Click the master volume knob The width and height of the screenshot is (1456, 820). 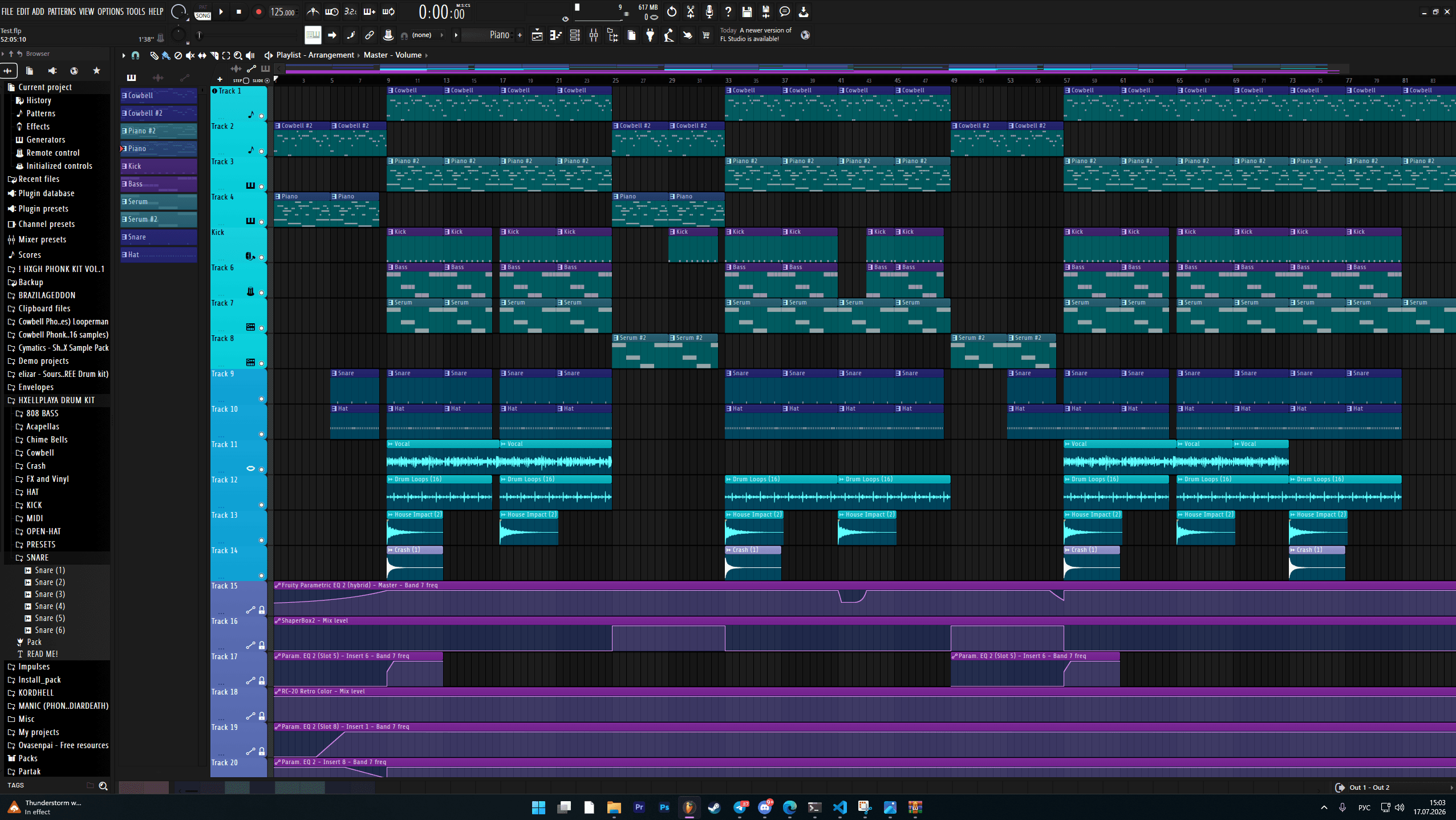pyautogui.click(x=179, y=11)
